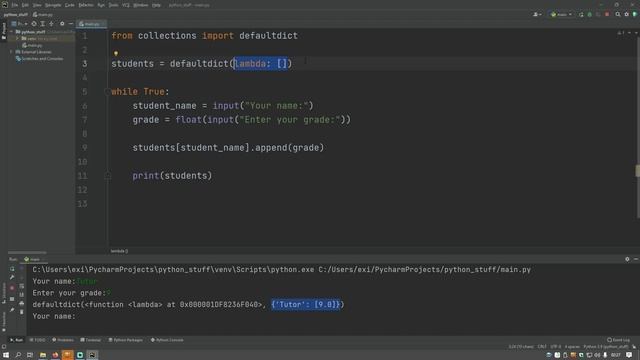Image resolution: width=640 pixels, height=360 pixels.
Task: Click the print icon in Run console
Action: point(22,303)
